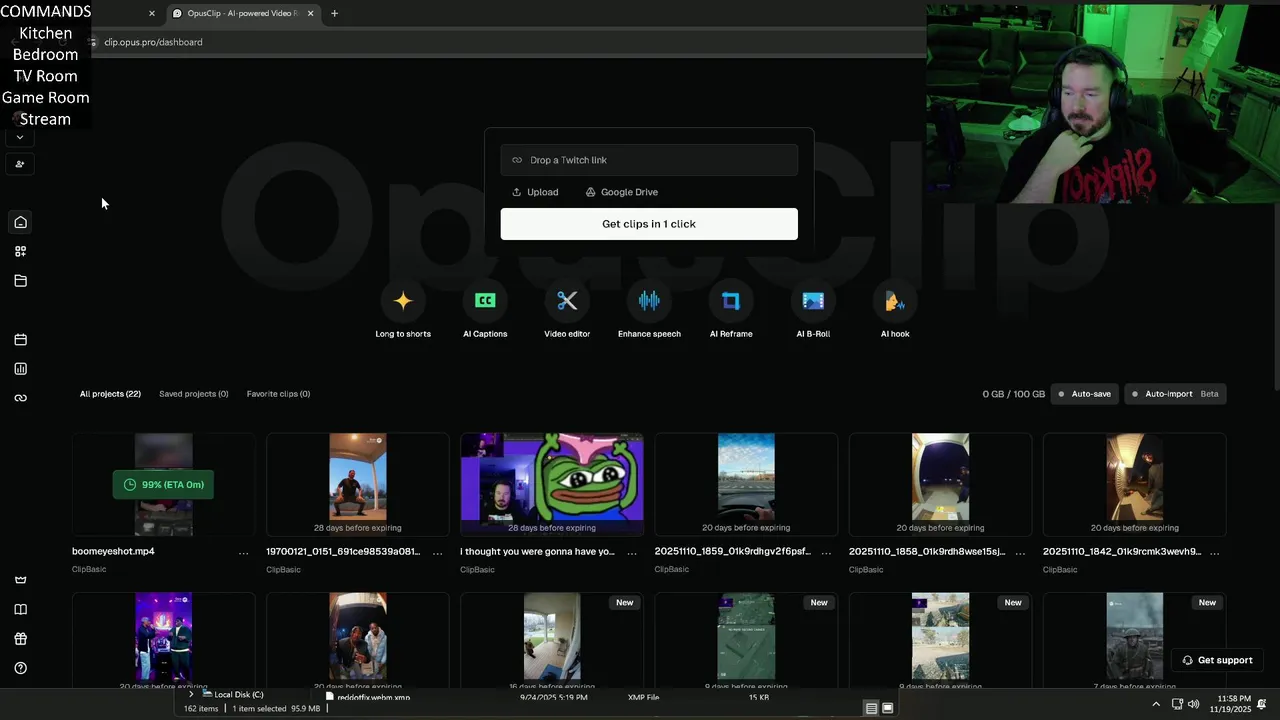Open options menu for 20251110_1842 project
Viewport: 1280px width, 720px height.
(1214, 552)
